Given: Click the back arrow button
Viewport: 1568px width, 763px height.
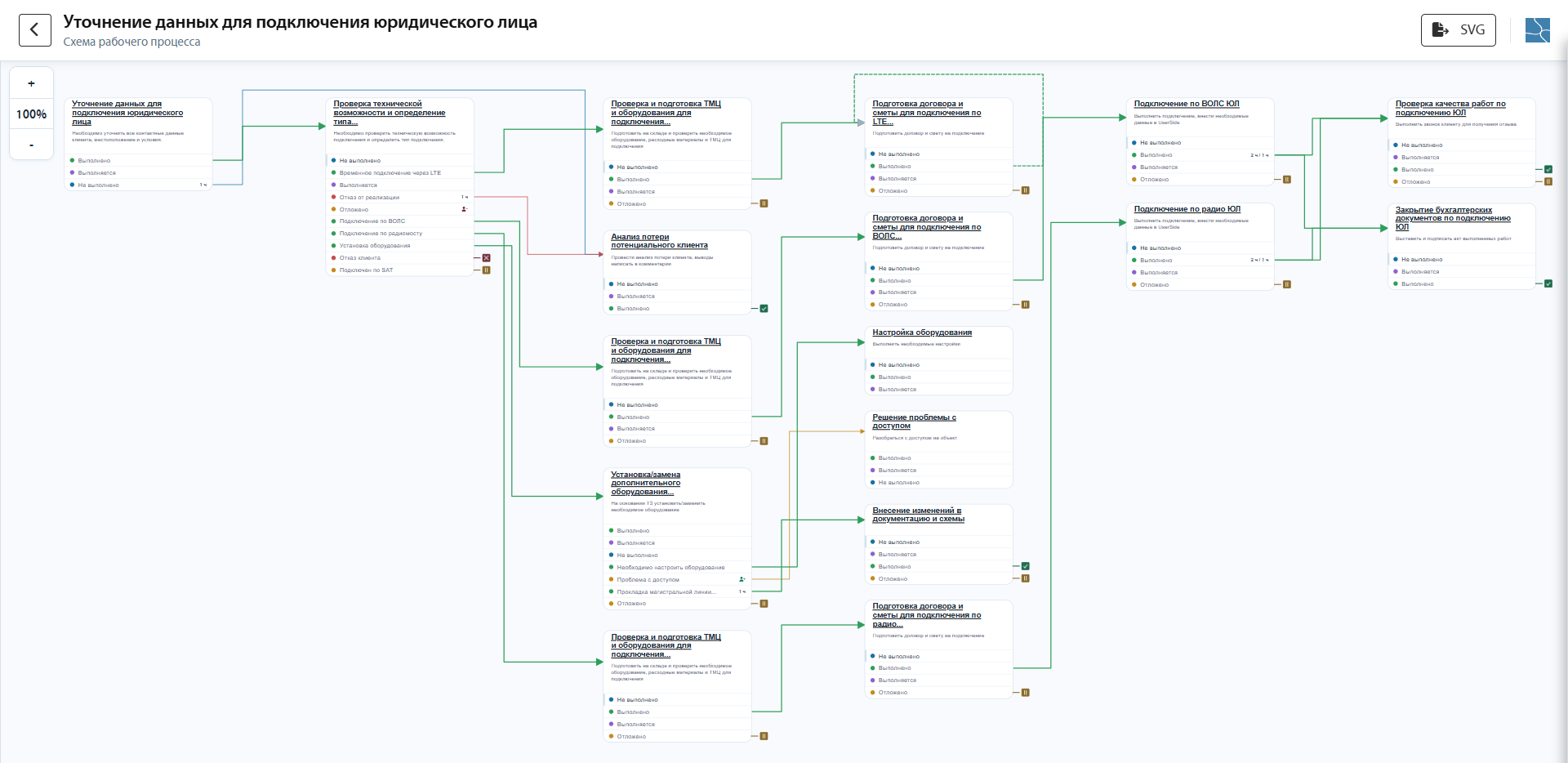Looking at the screenshot, I should pos(35,30).
